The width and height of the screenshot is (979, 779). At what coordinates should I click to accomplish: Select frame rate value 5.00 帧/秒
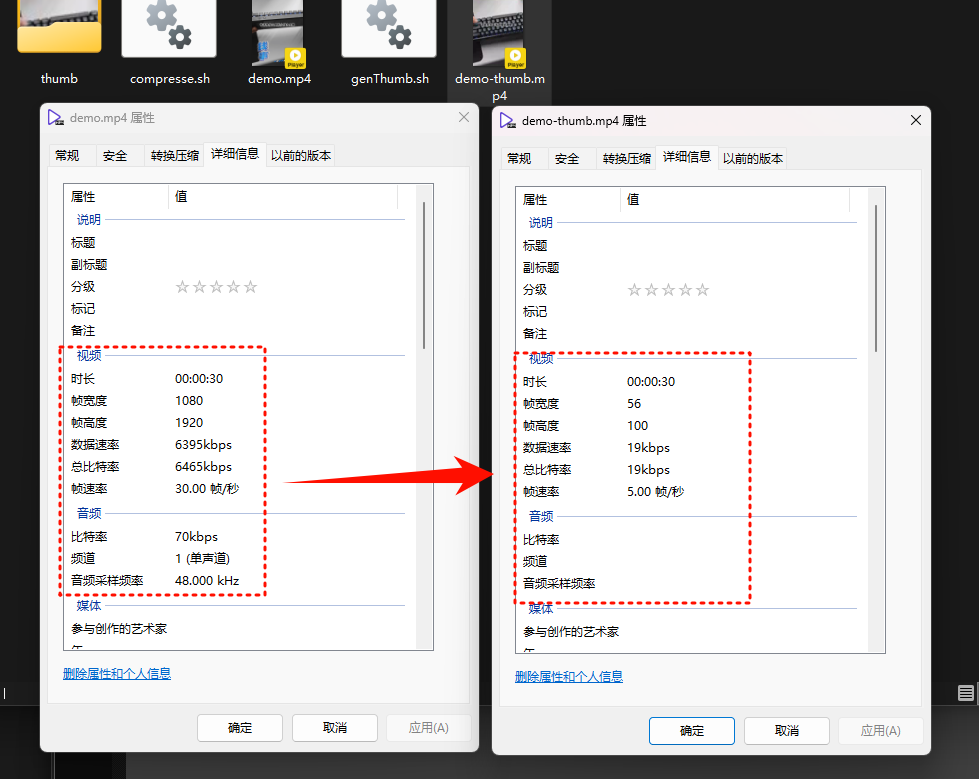[x=656, y=492]
